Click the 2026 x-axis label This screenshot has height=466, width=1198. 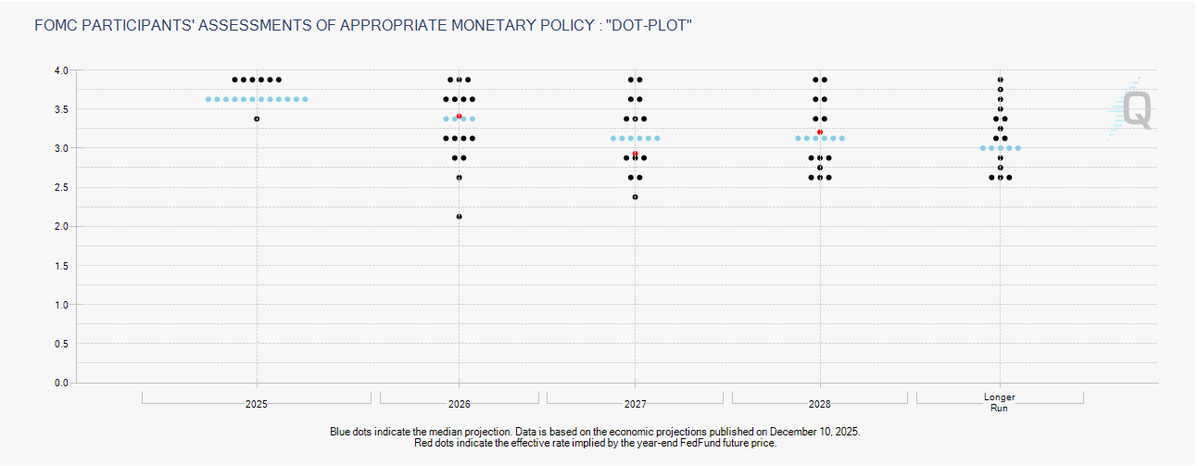point(459,404)
